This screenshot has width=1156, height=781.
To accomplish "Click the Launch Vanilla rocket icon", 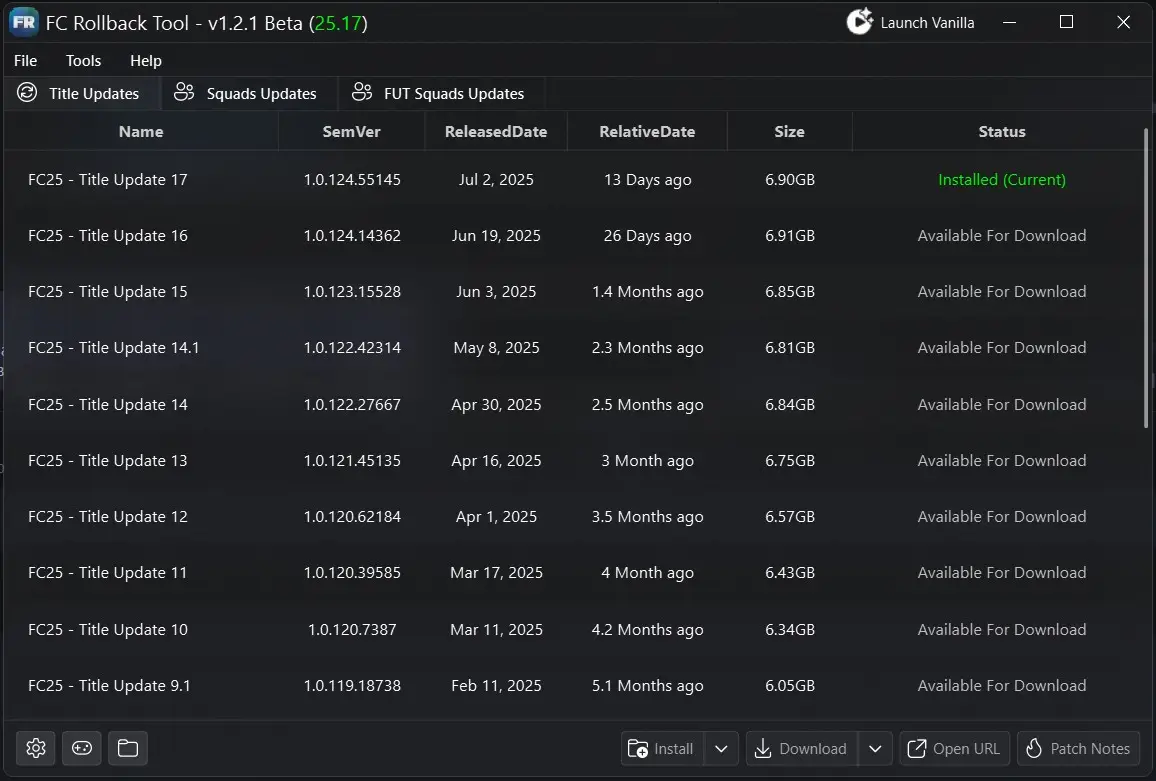I will click(x=860, y=22).
